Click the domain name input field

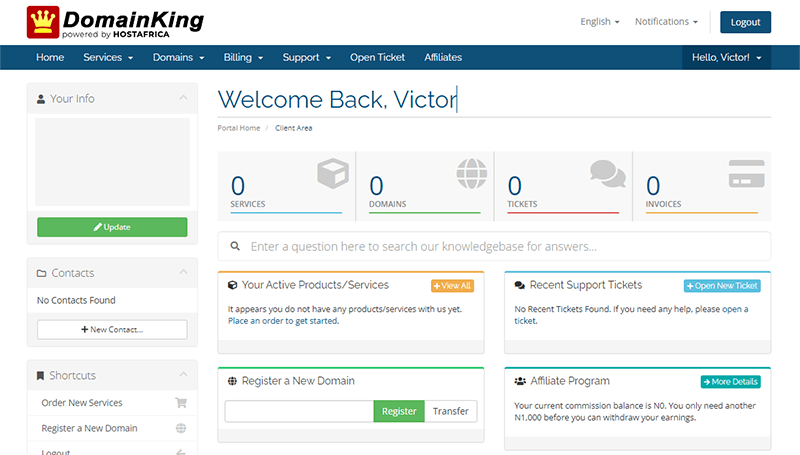[x=299, y=411]
